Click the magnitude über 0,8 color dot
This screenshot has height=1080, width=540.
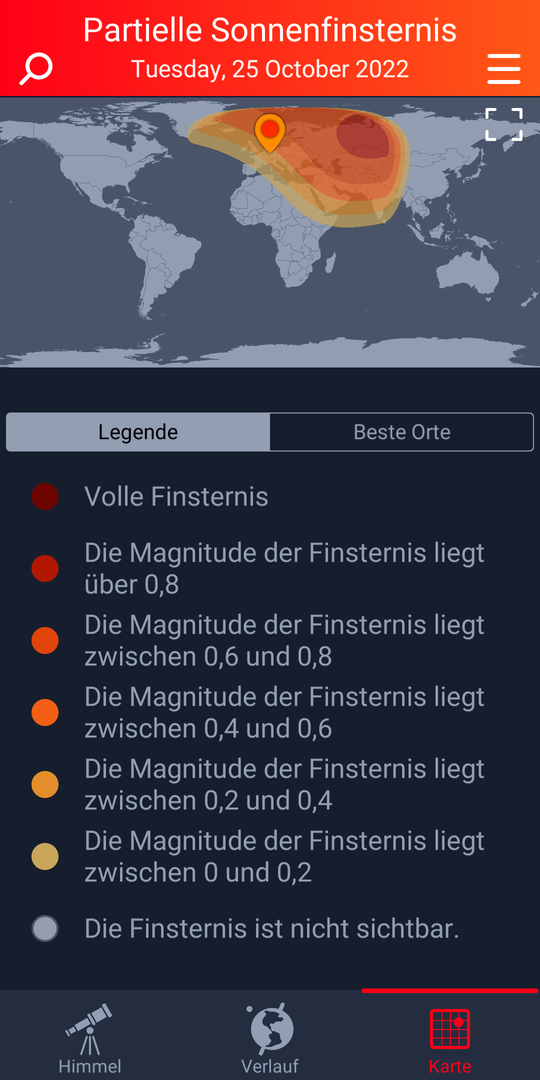[x=45, y=568]
